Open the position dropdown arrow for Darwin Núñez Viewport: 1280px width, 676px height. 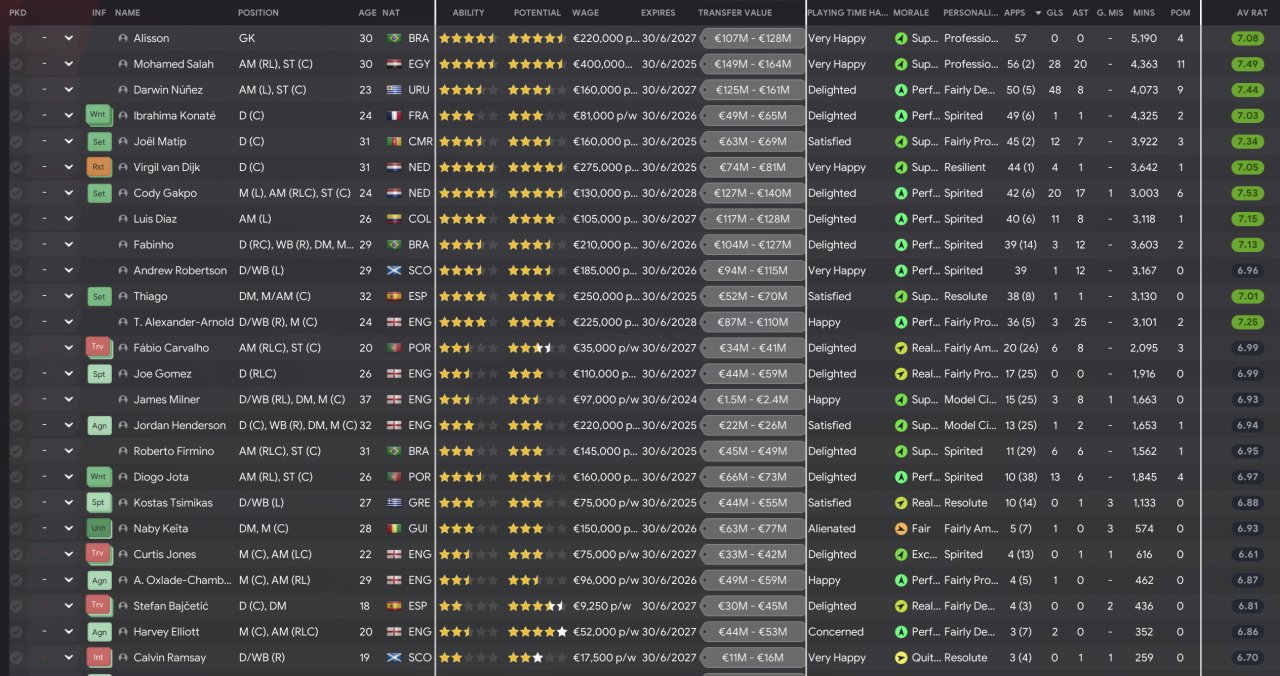tap(69, 90)
